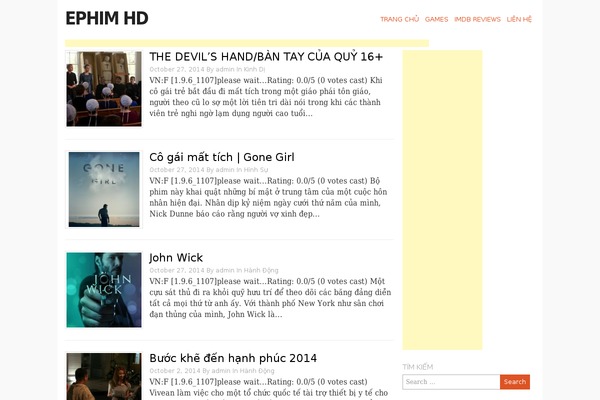
Task: Open the John Wick post title
Action: pyautogui.click(x=176, y=258)
